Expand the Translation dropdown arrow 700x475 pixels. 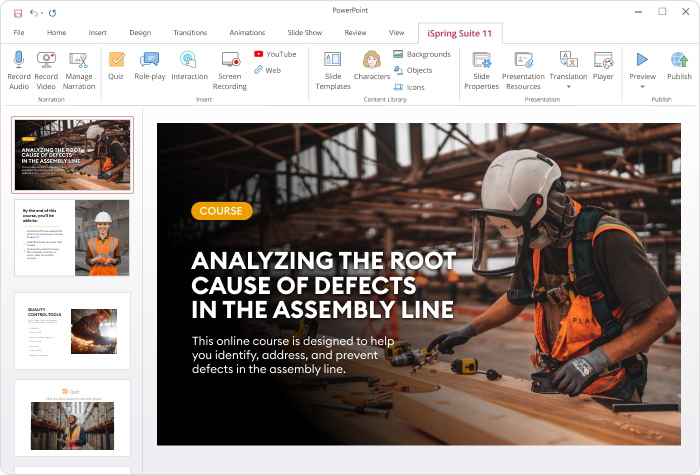(569, 87)
